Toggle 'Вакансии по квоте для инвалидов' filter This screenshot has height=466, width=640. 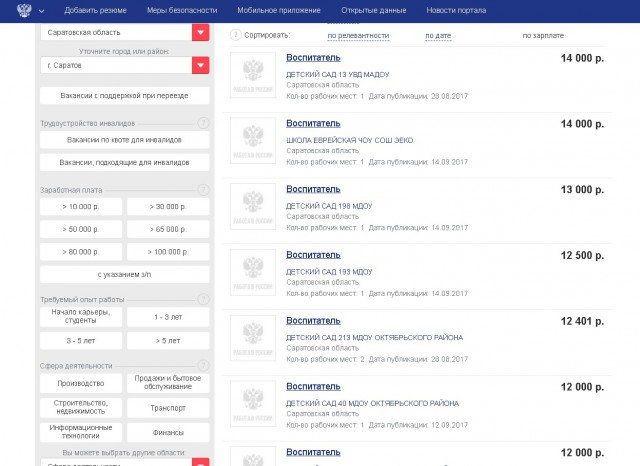click(x=124, y=140)
